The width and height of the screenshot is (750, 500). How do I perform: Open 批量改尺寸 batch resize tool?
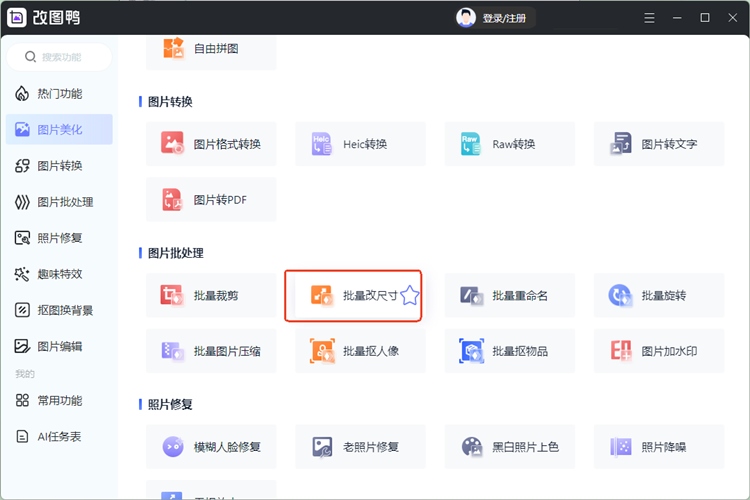pyautogui.click(x=353, y=295)
